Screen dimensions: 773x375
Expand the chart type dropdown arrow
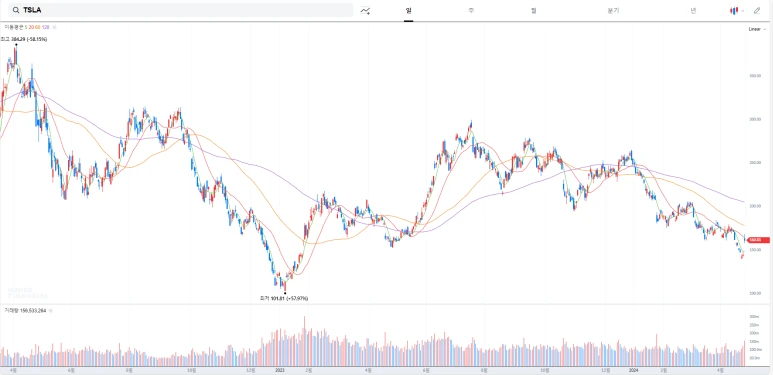(x=743, y=11)
